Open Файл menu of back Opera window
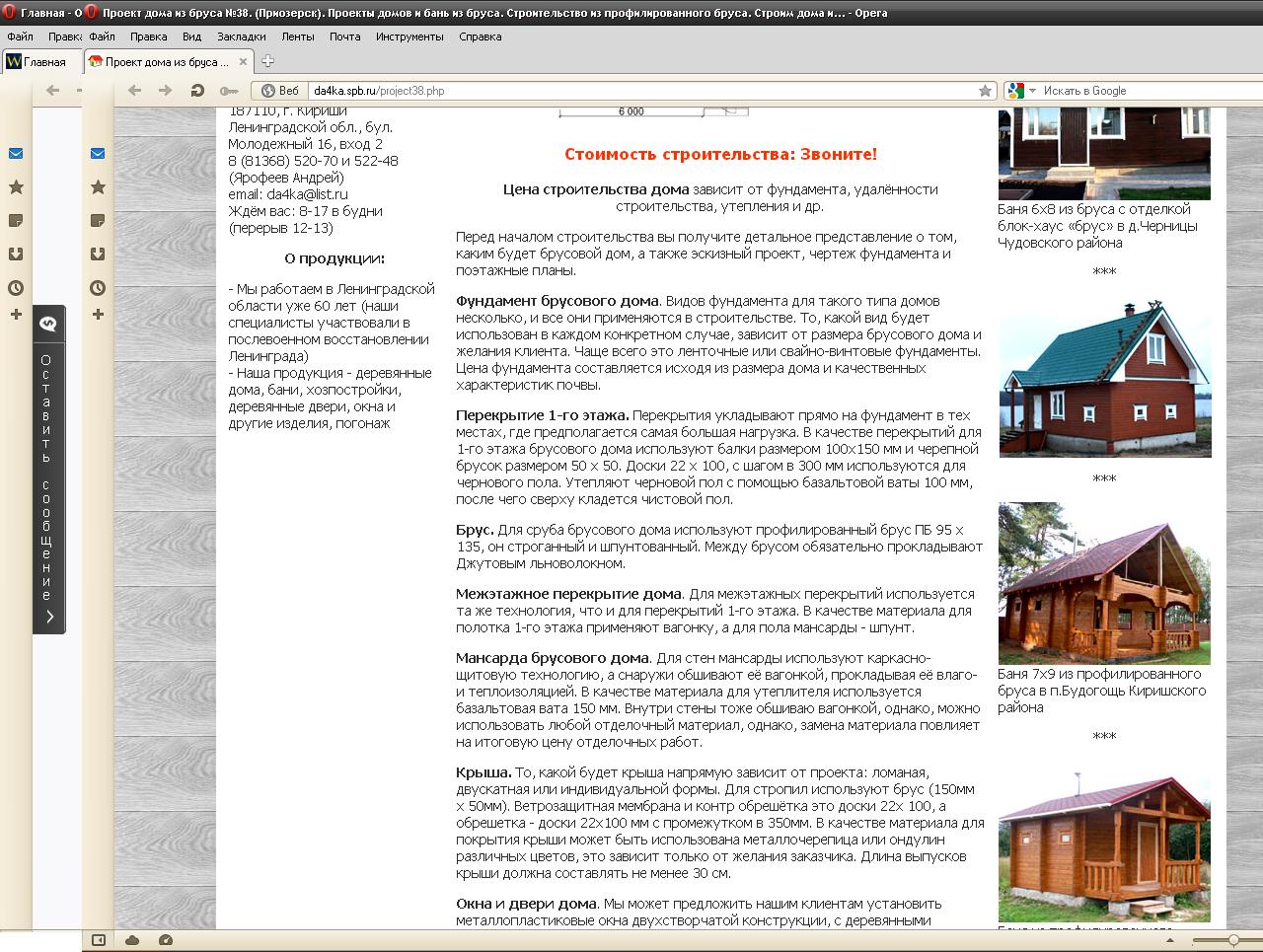 click(20, 37)
